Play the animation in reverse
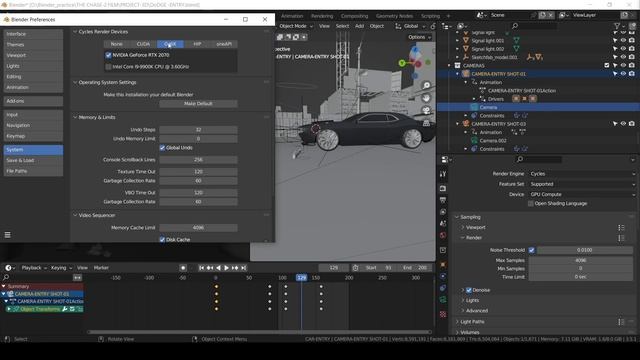This screenshot has height=360, width=640. pos(218,268)
